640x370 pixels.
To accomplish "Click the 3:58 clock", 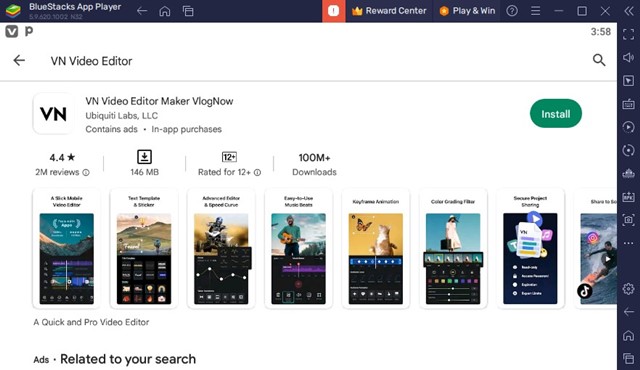I will pyautogui.click(x=600, y=32).
